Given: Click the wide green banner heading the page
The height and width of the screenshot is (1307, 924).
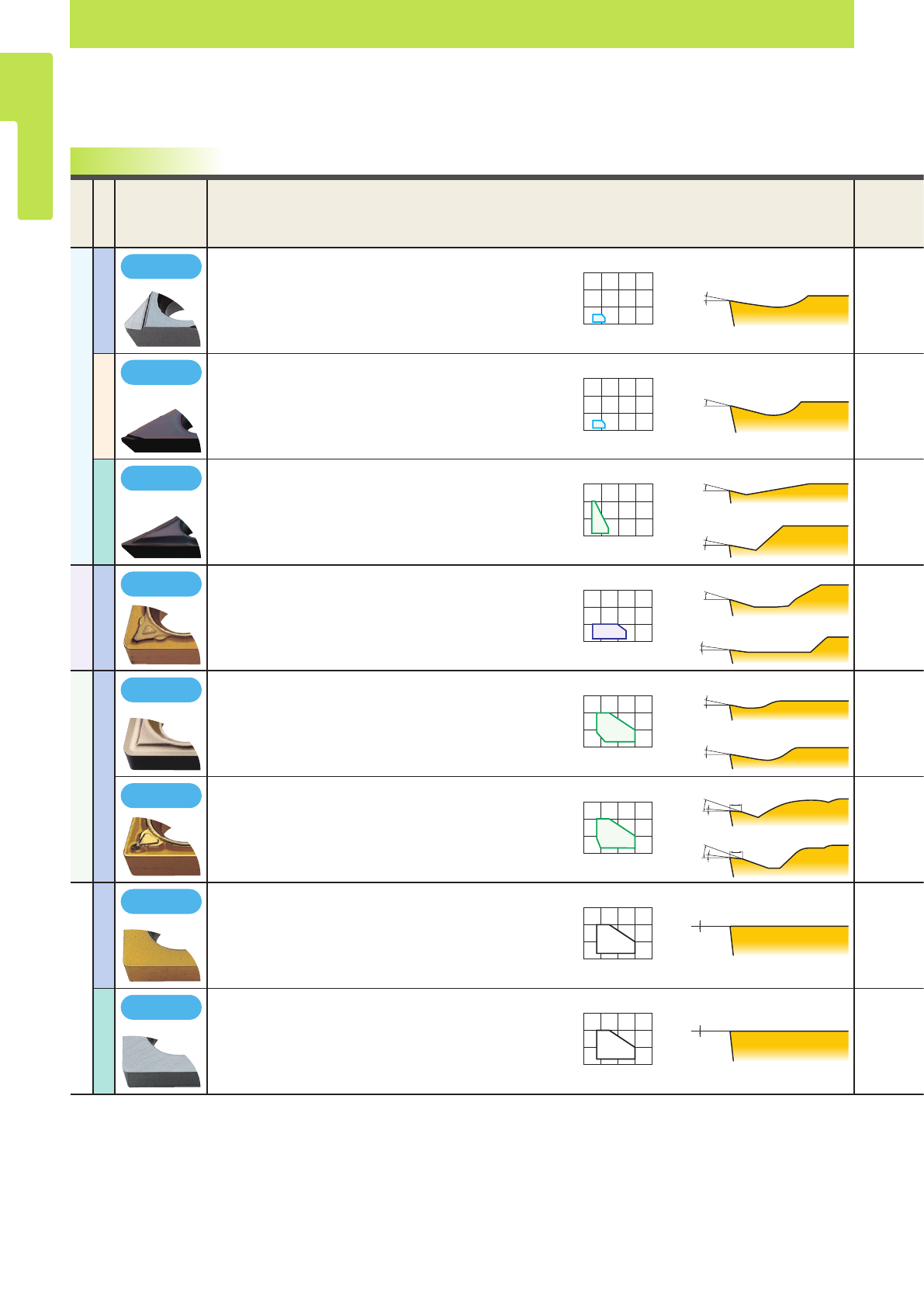Looking at the screenshot, I should point(462,24).
